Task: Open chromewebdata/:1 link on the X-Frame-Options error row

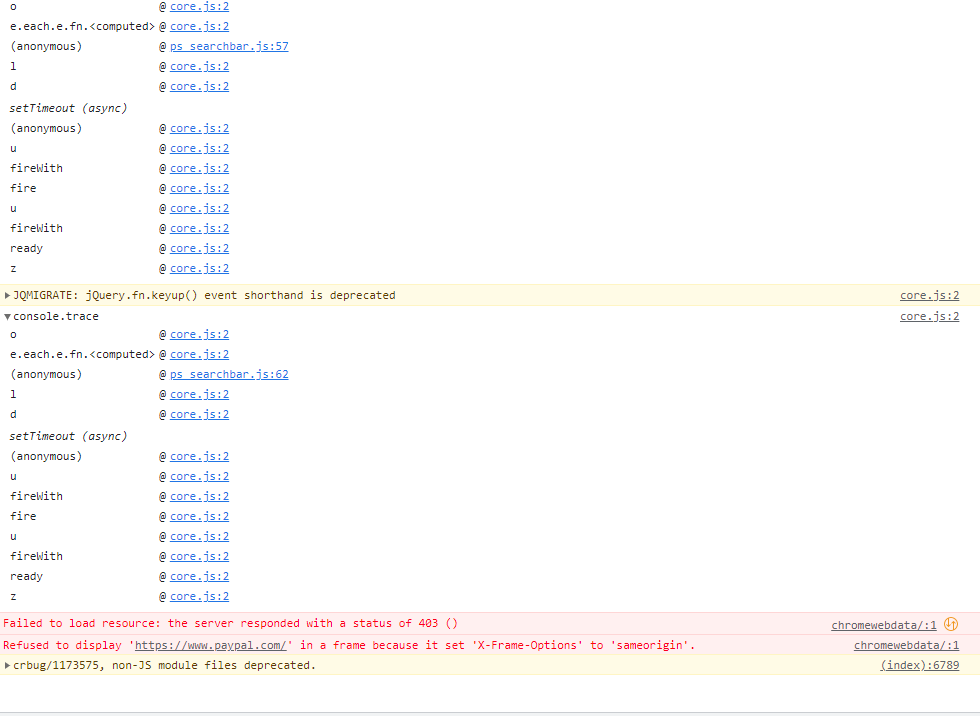Action: pyautogui.click(x=906, y=645)
